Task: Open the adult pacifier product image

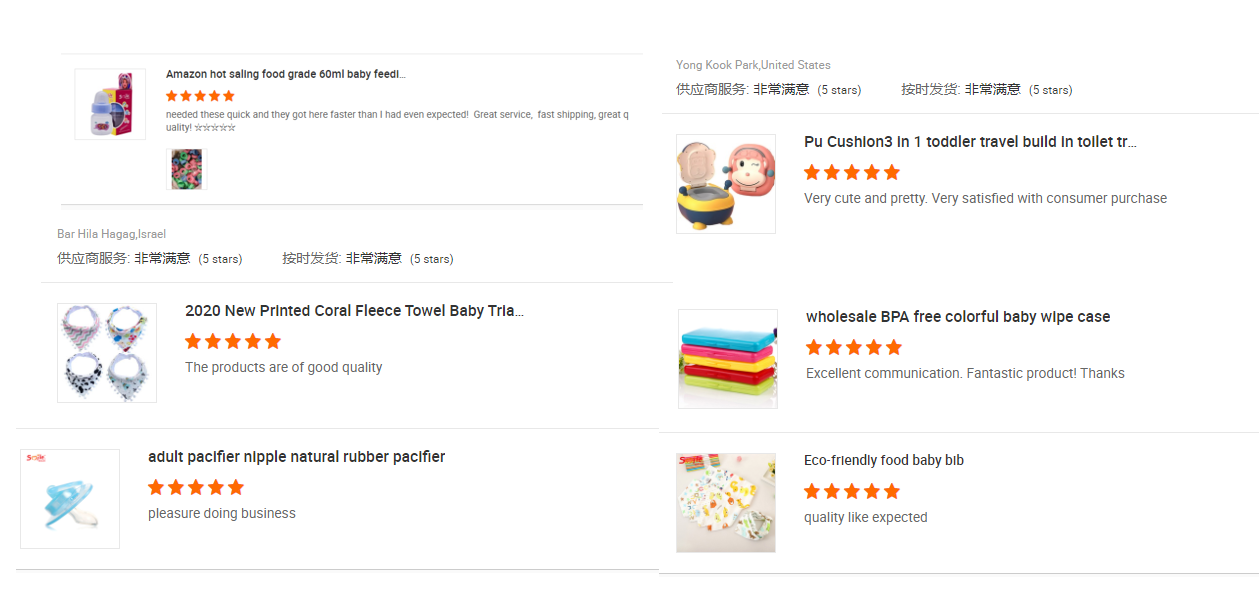Action: tap(70, 499)
